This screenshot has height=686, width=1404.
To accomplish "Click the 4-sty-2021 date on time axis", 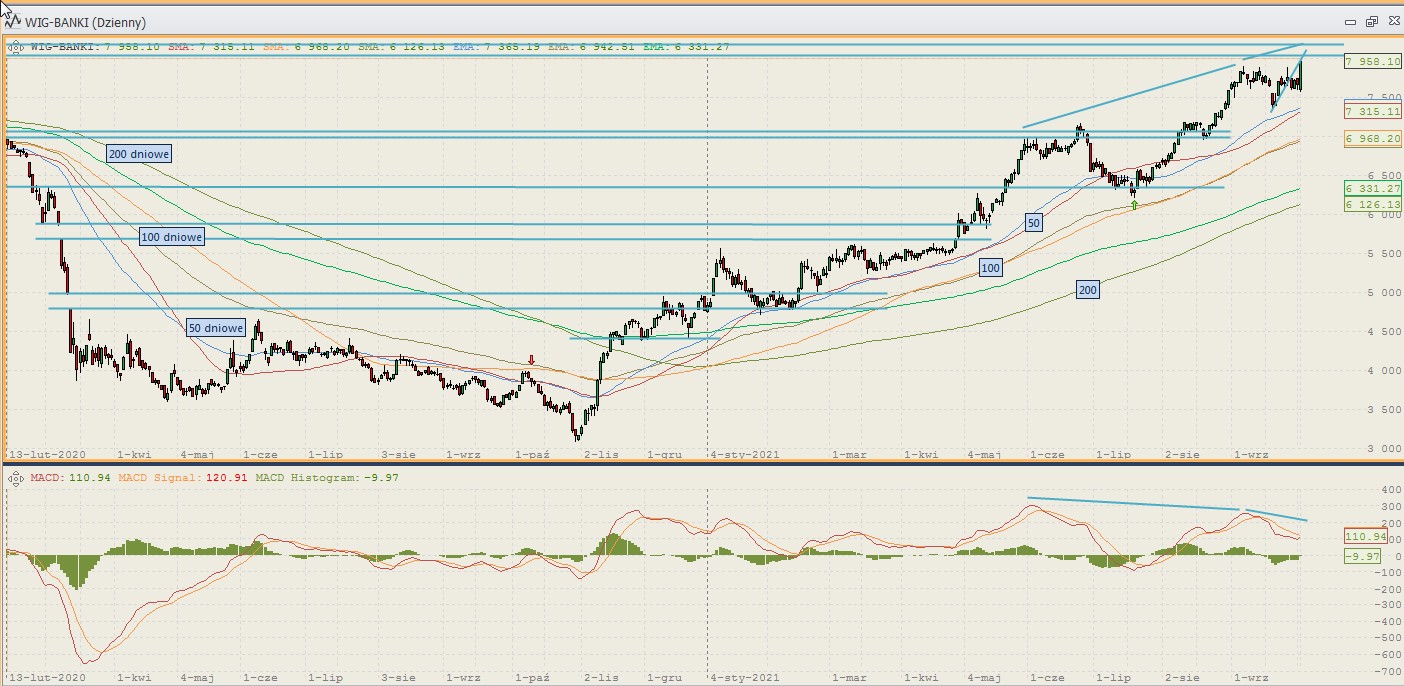I will click(744, 454).
